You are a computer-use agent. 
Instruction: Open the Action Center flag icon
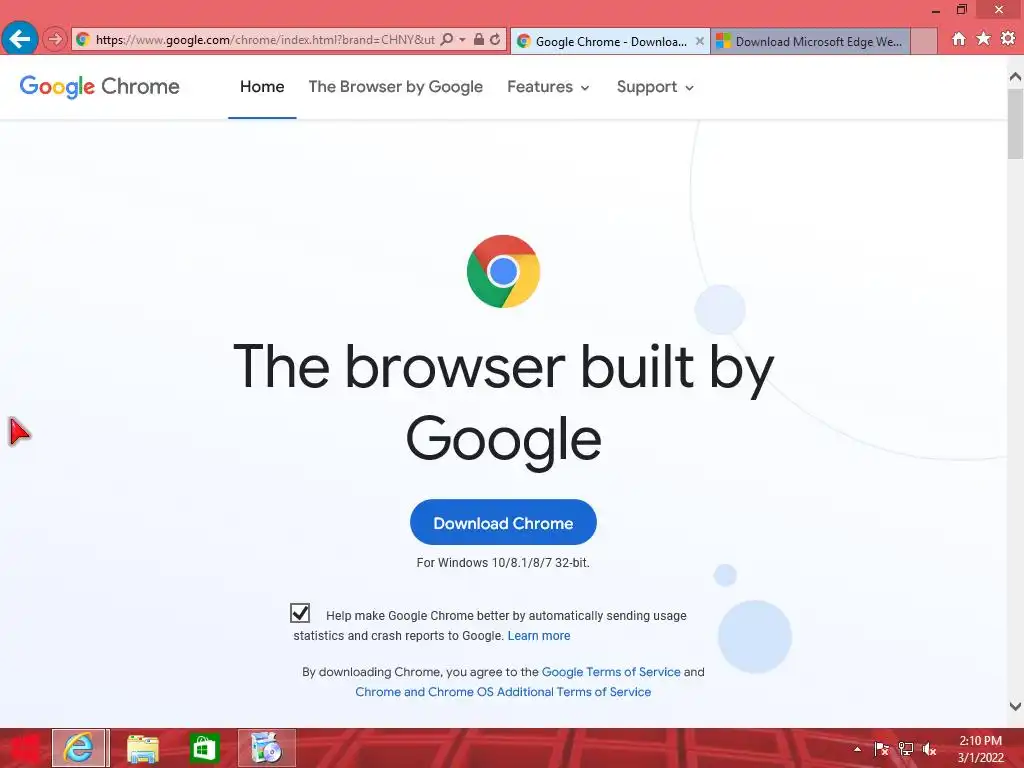[881, 749]
